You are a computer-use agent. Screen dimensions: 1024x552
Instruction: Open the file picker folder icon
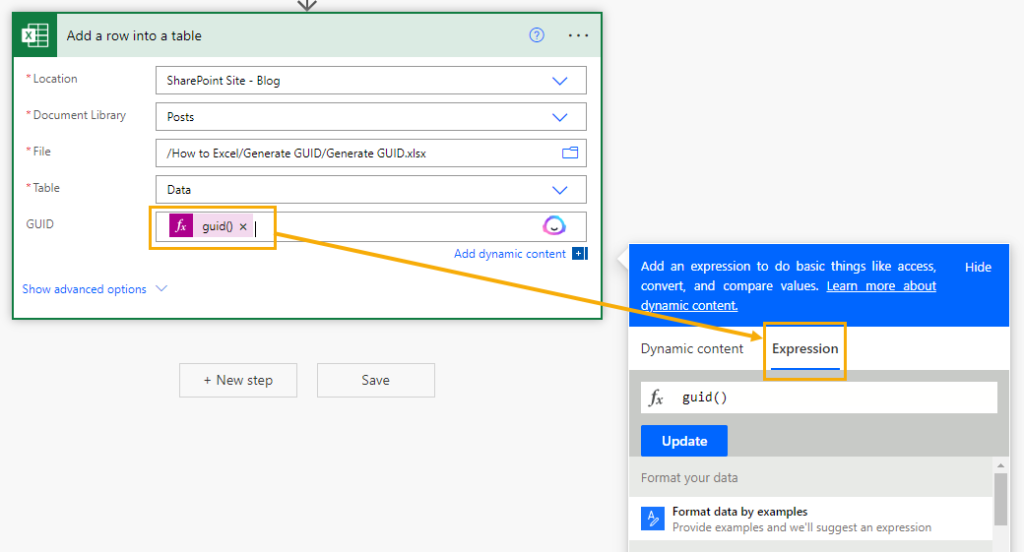click(569, 153)
